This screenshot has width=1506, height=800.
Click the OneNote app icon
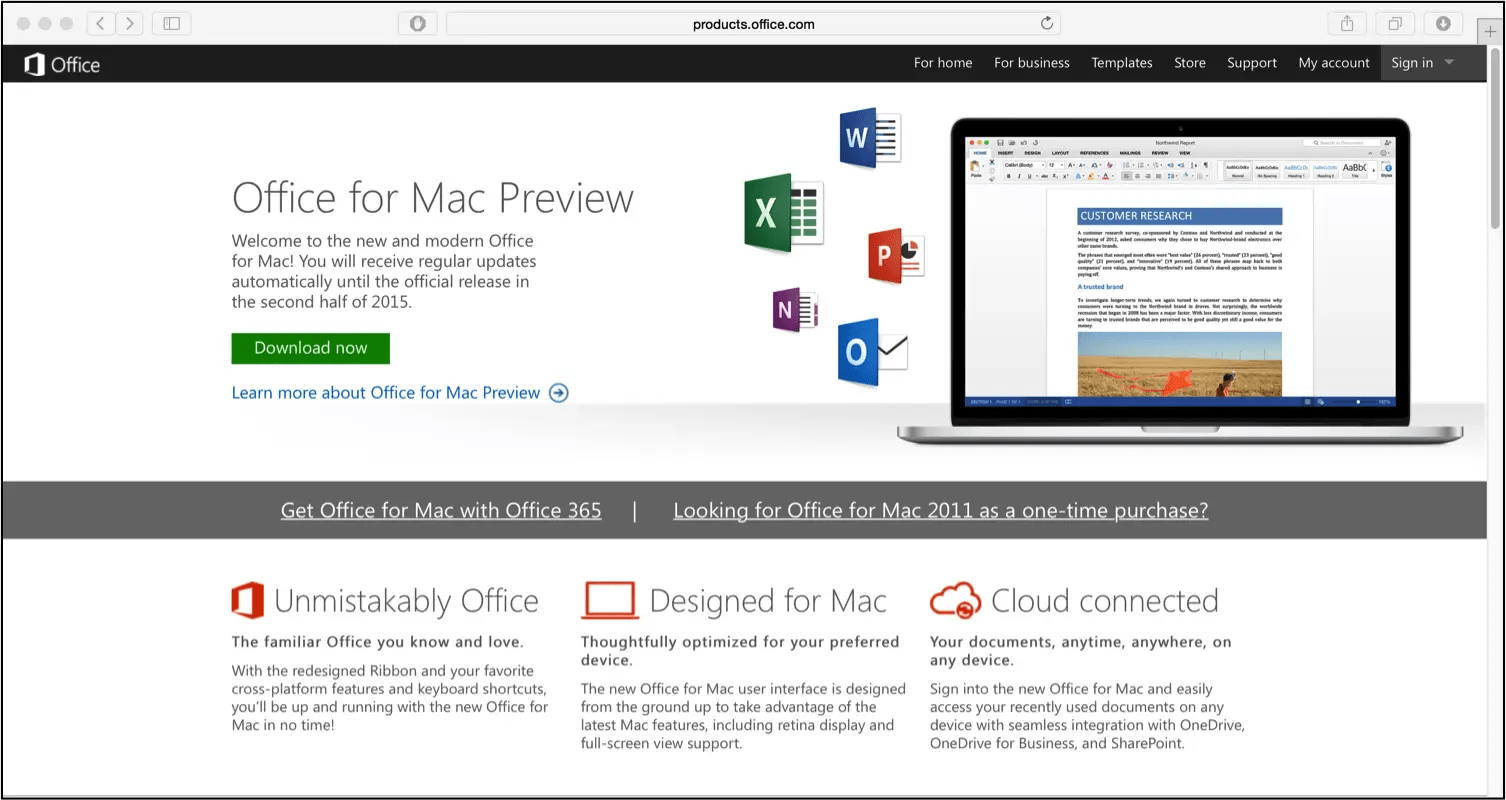pyautogui.click(x=795, y=311)
